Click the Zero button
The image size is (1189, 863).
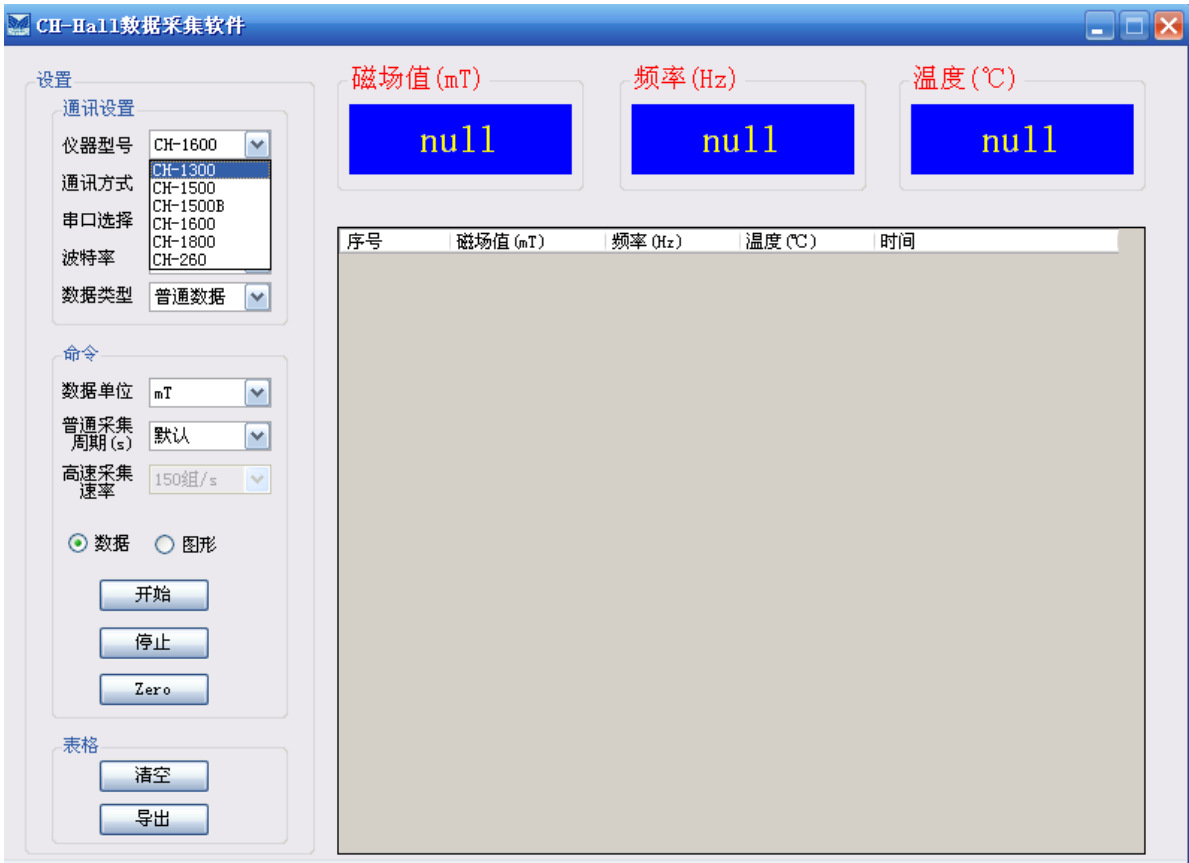(x=154, y=689)
